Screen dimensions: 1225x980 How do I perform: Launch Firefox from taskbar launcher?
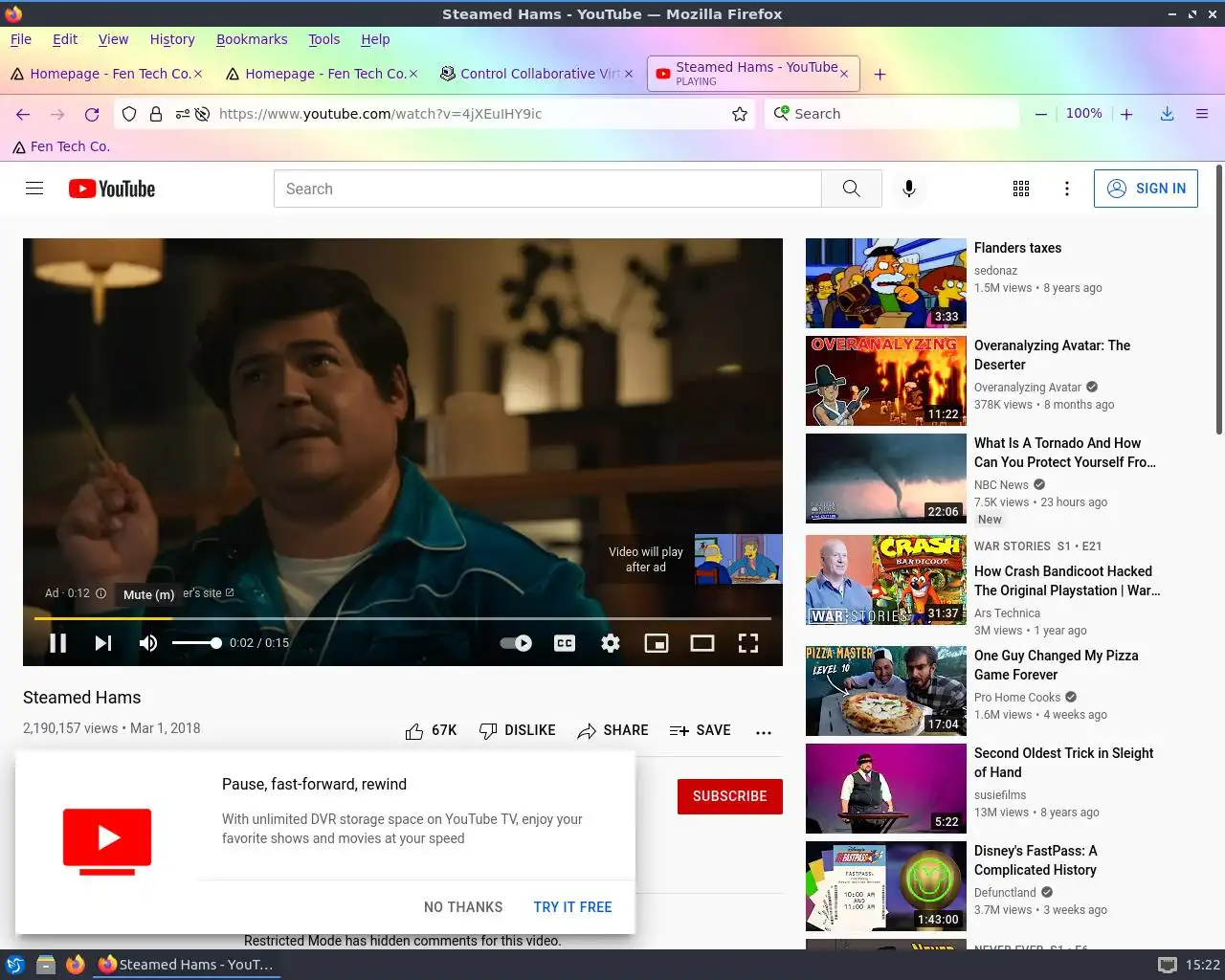(76, 965)
